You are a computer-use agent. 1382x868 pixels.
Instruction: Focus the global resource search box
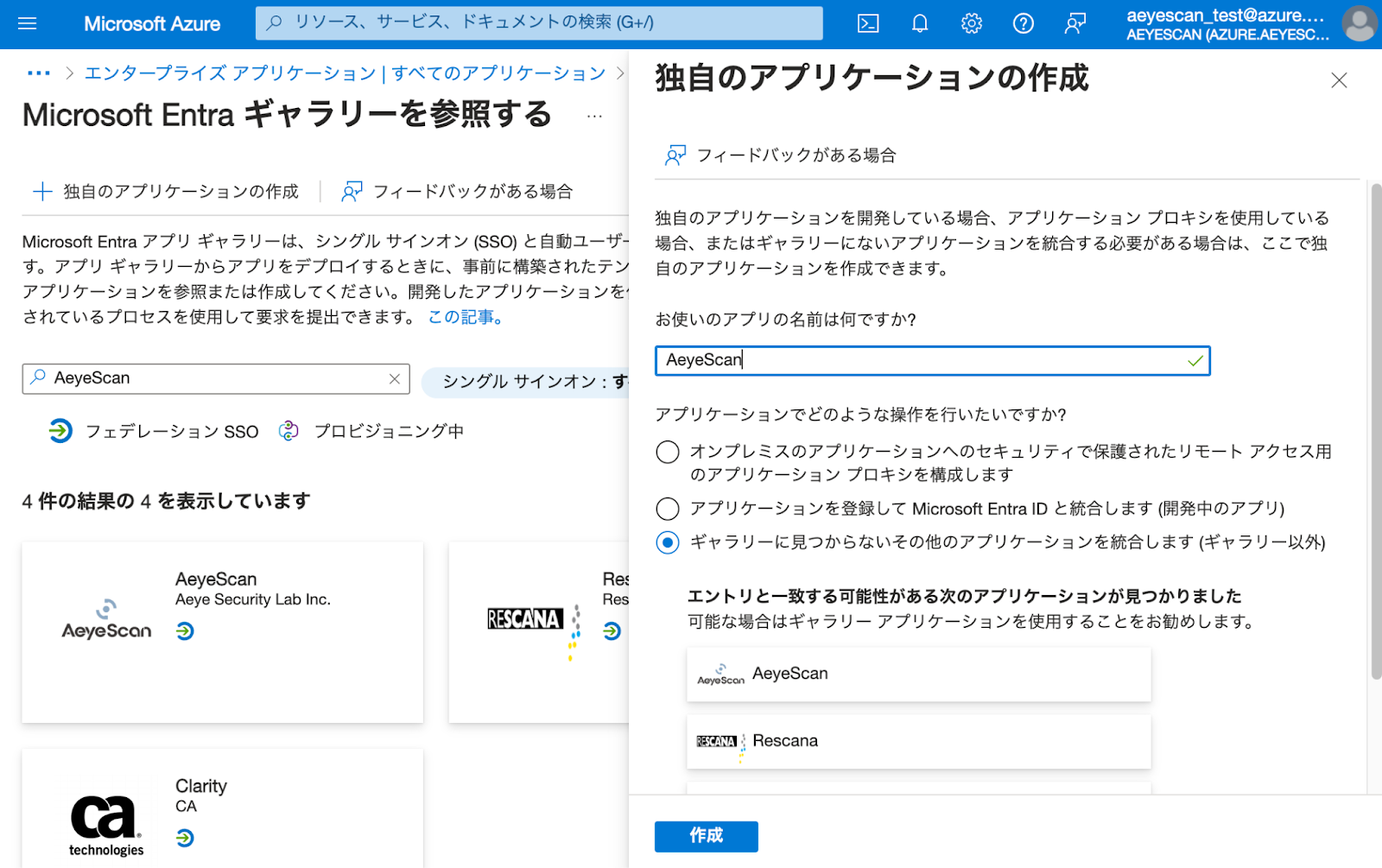(x=539, y=22)
